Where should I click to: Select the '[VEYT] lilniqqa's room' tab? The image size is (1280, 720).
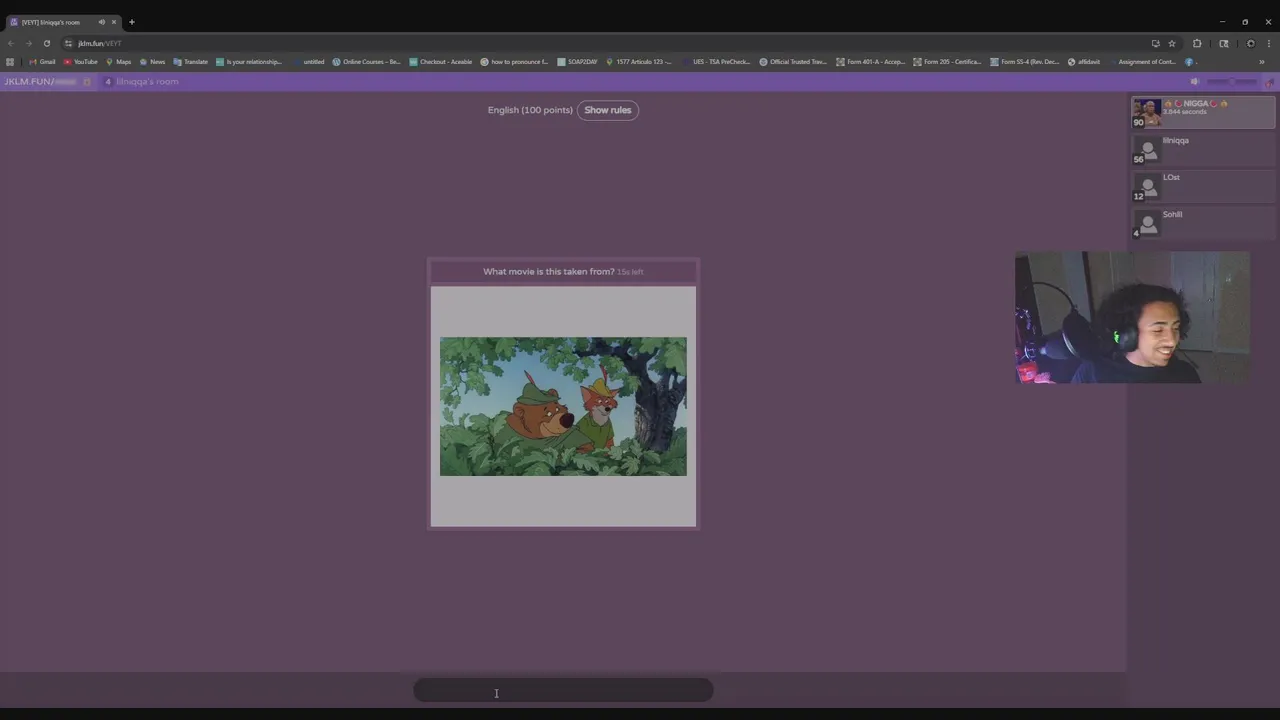pos(62,22)
